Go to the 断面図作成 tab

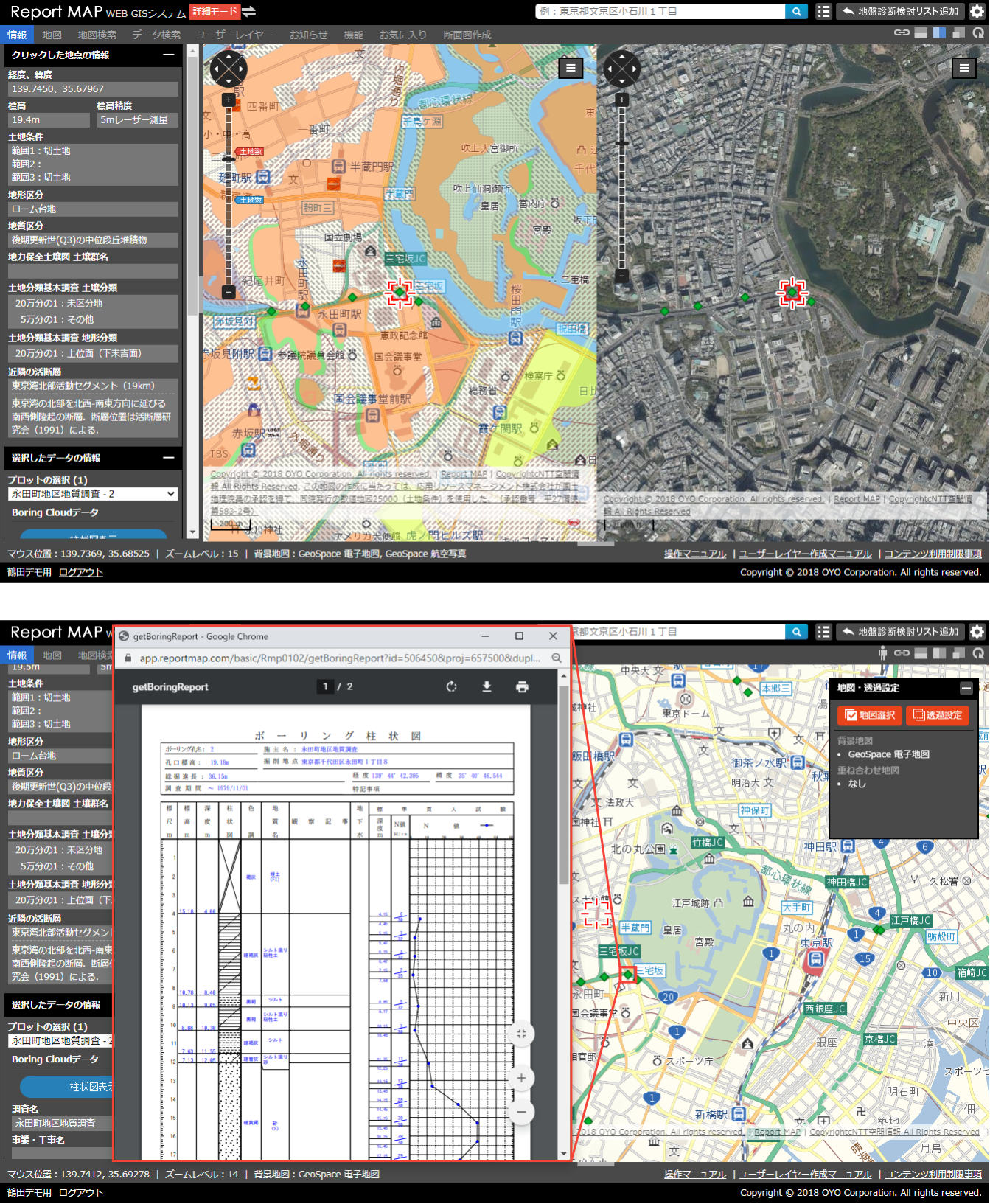(x=467, y=35)
